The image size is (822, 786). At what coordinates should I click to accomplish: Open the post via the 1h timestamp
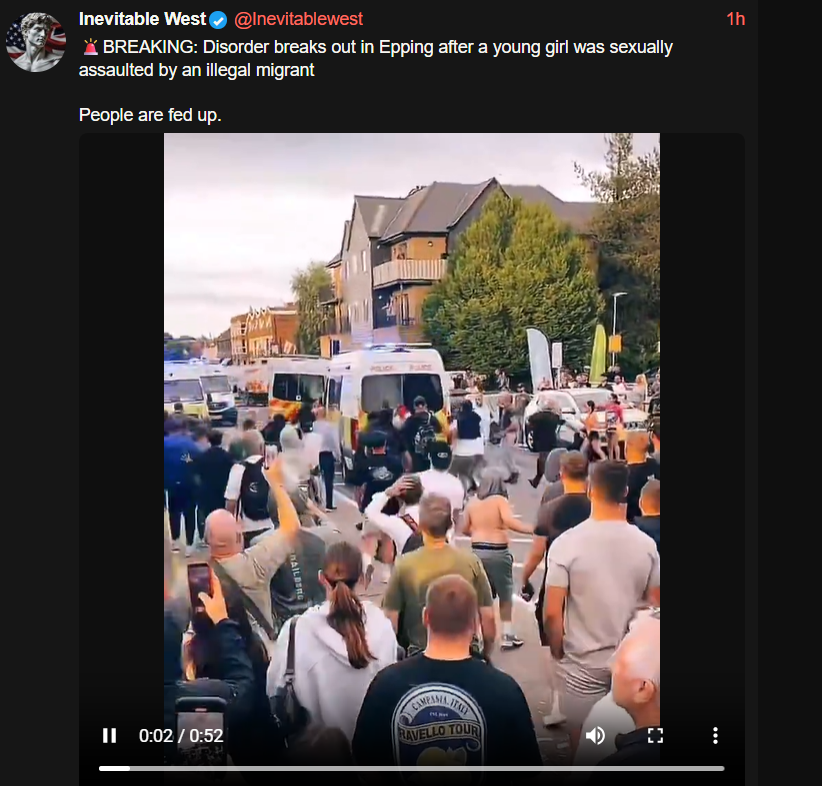(736, 19)
